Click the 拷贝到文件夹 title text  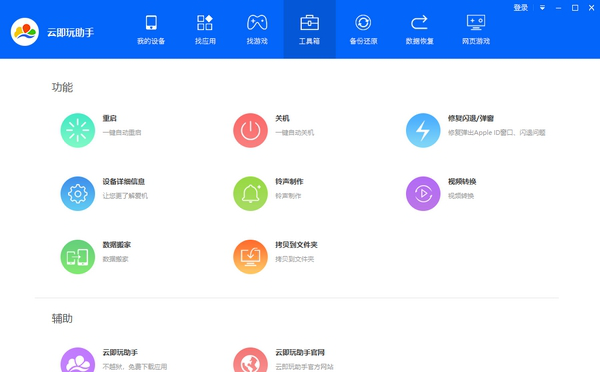pos(296,245)
